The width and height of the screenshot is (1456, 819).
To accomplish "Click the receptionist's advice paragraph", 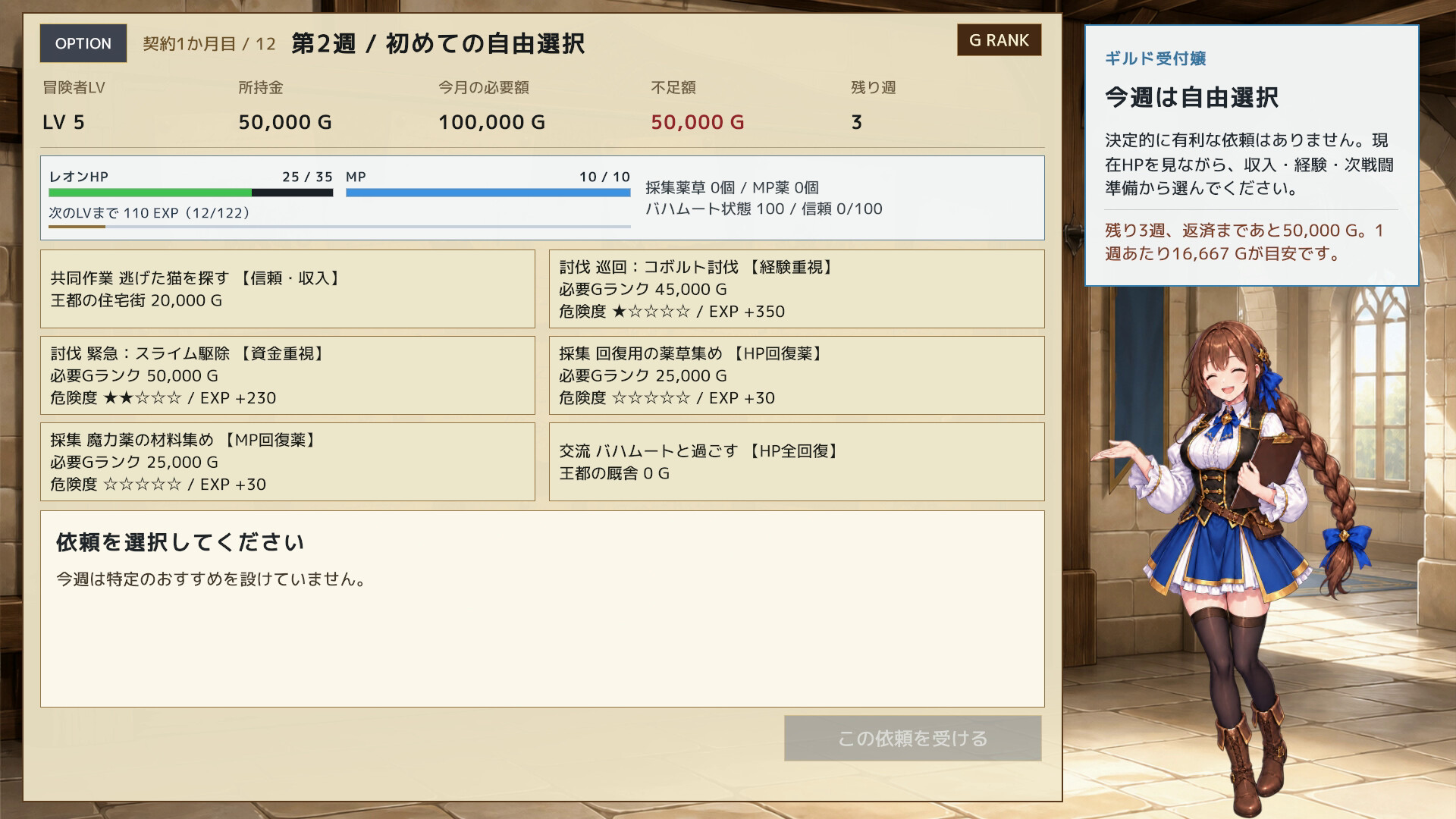I will pos(1249,165).
